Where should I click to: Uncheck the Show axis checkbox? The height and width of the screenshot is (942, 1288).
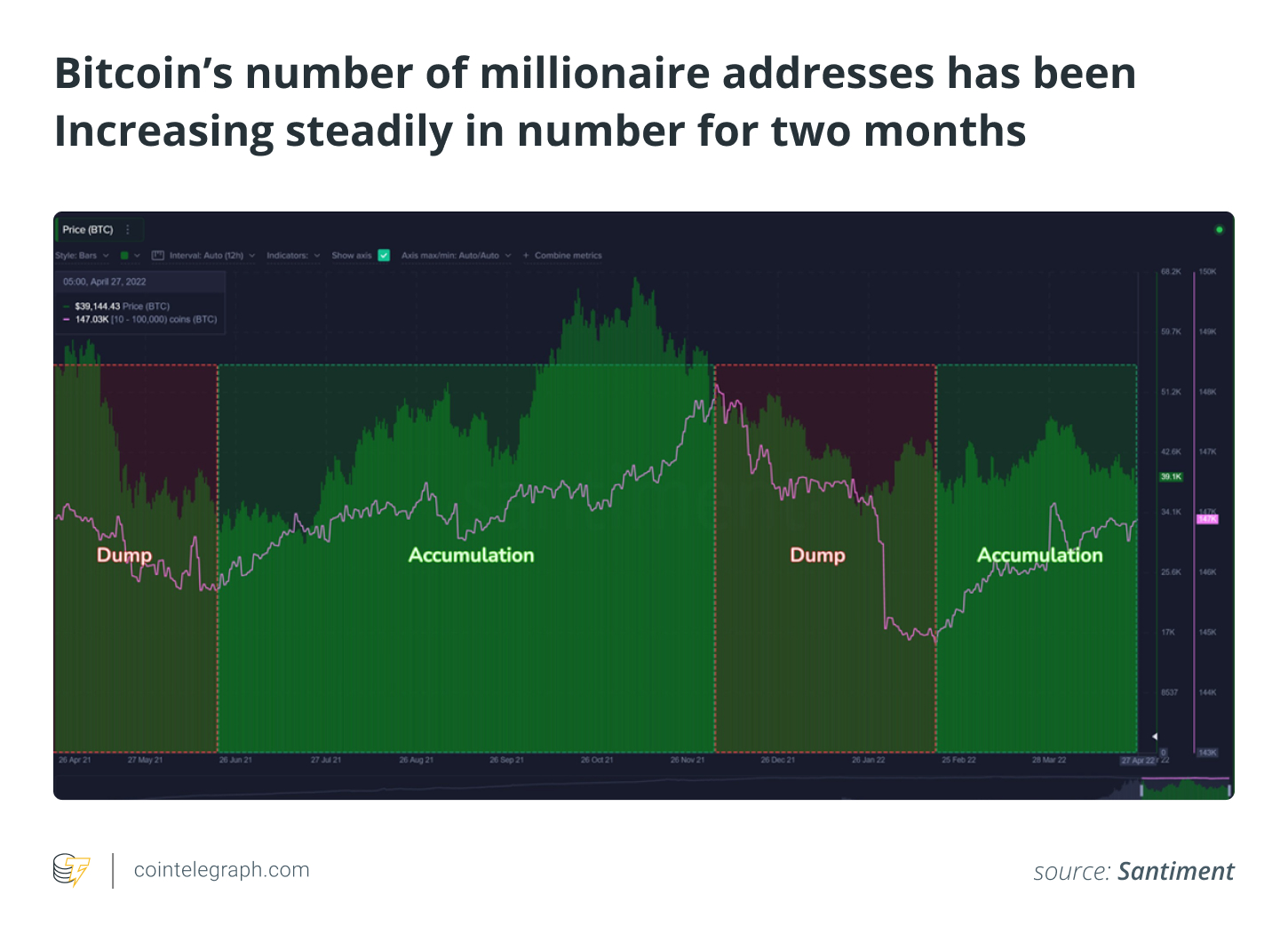point(384,255)
